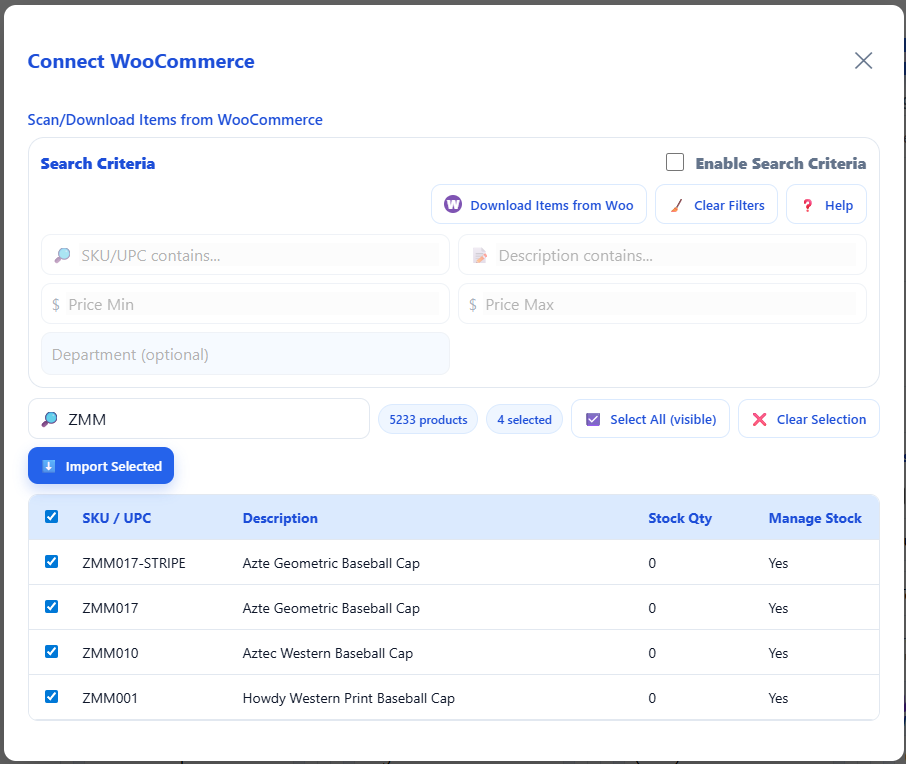Click the red X icon on Clear Selection
This screenshot has height=764, width=906.
(758, 418)
